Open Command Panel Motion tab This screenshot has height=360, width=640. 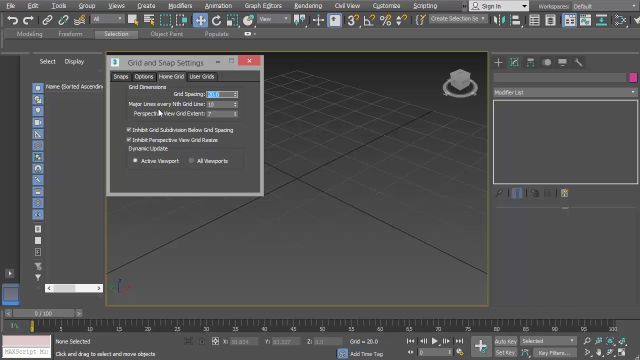tap(547, 62)
